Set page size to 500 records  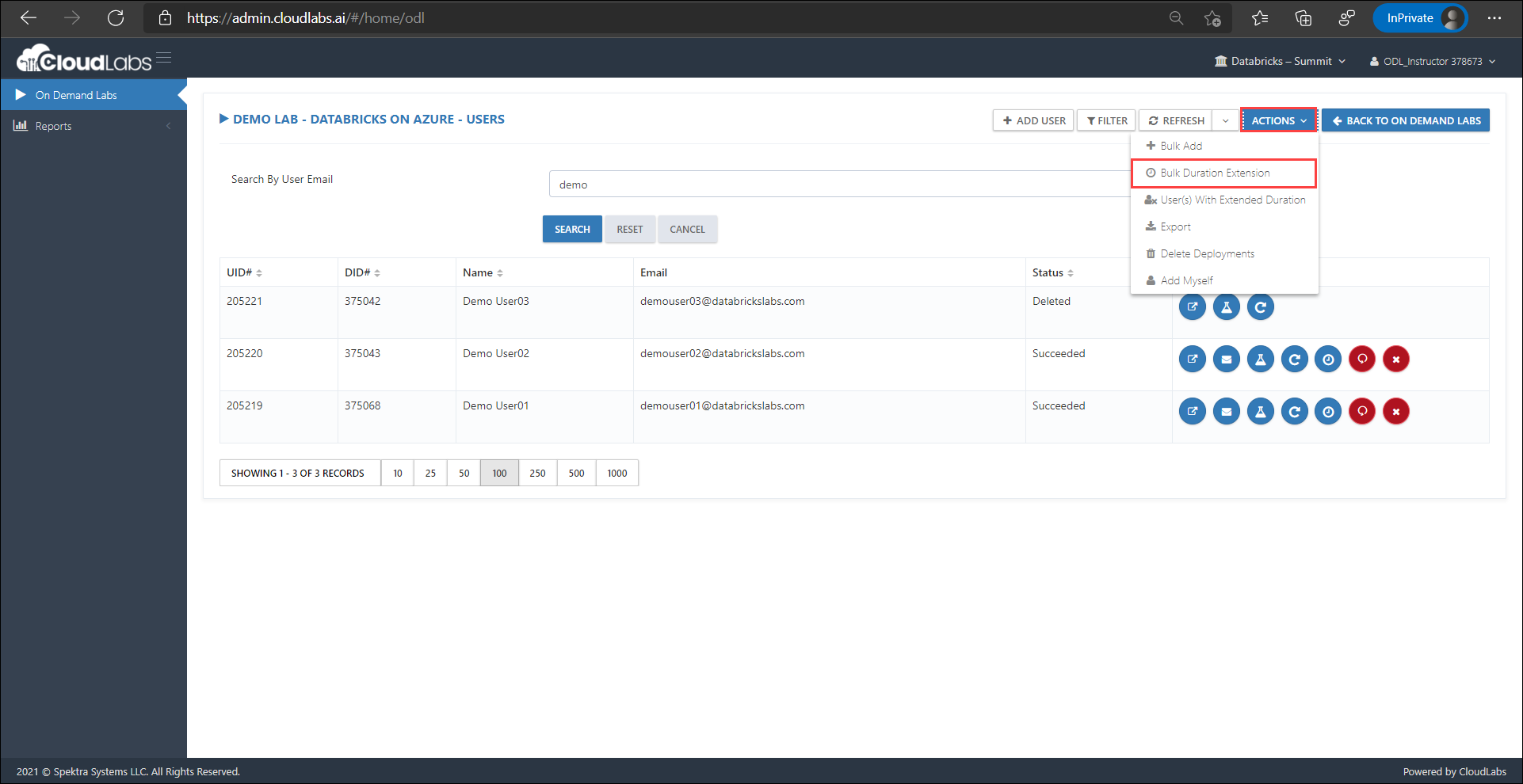[576, 473]
